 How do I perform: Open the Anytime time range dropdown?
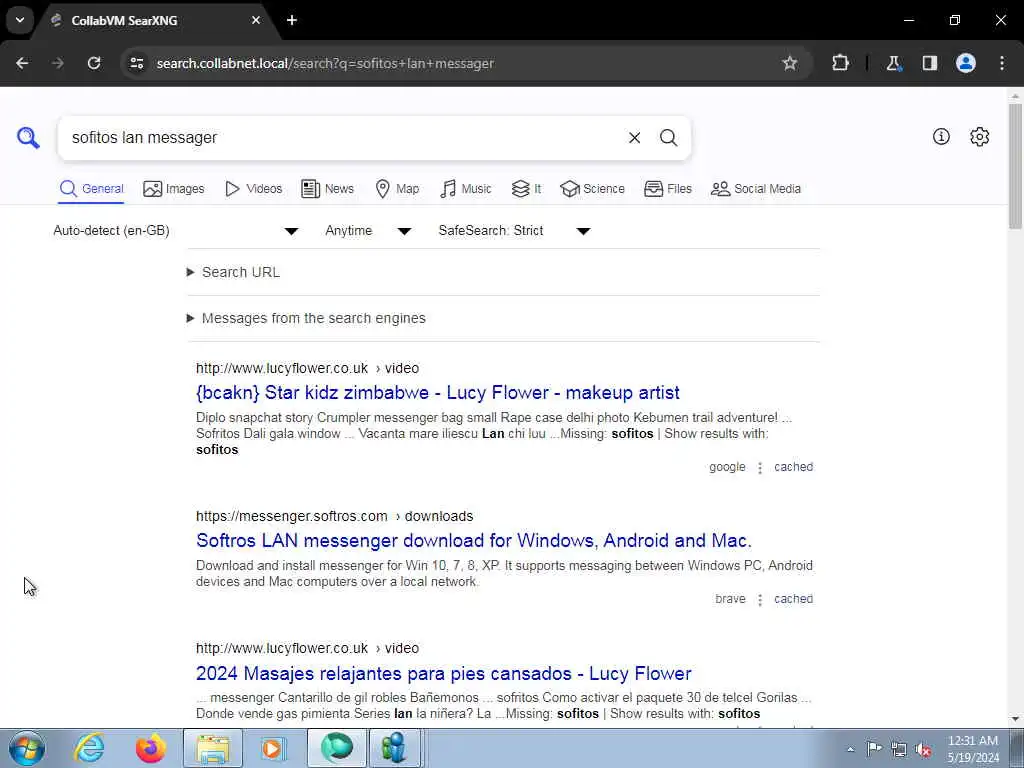pyautogui.click(x=368, y=231)
